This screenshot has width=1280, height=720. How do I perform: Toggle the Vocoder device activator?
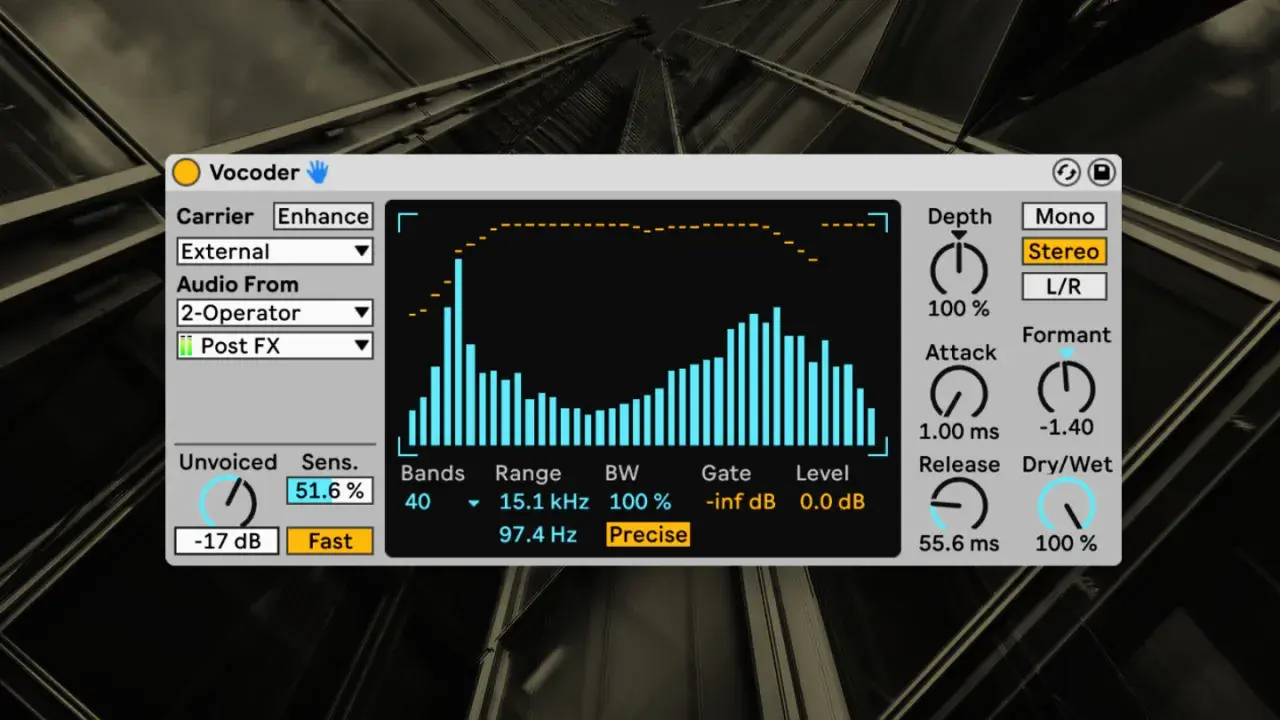coord(186,172)
